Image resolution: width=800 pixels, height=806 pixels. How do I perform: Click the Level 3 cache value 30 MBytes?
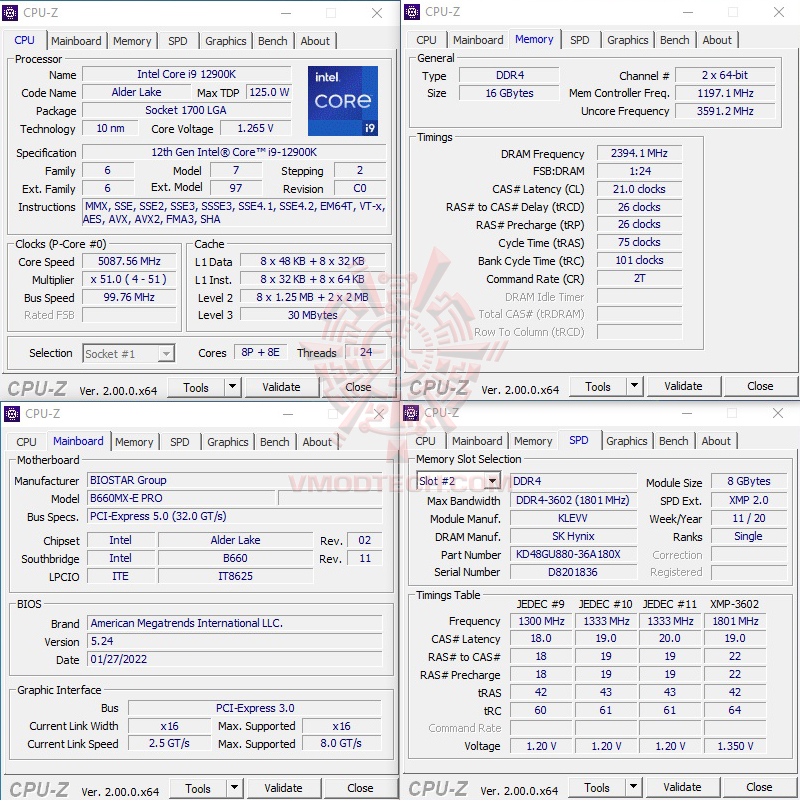313,315
